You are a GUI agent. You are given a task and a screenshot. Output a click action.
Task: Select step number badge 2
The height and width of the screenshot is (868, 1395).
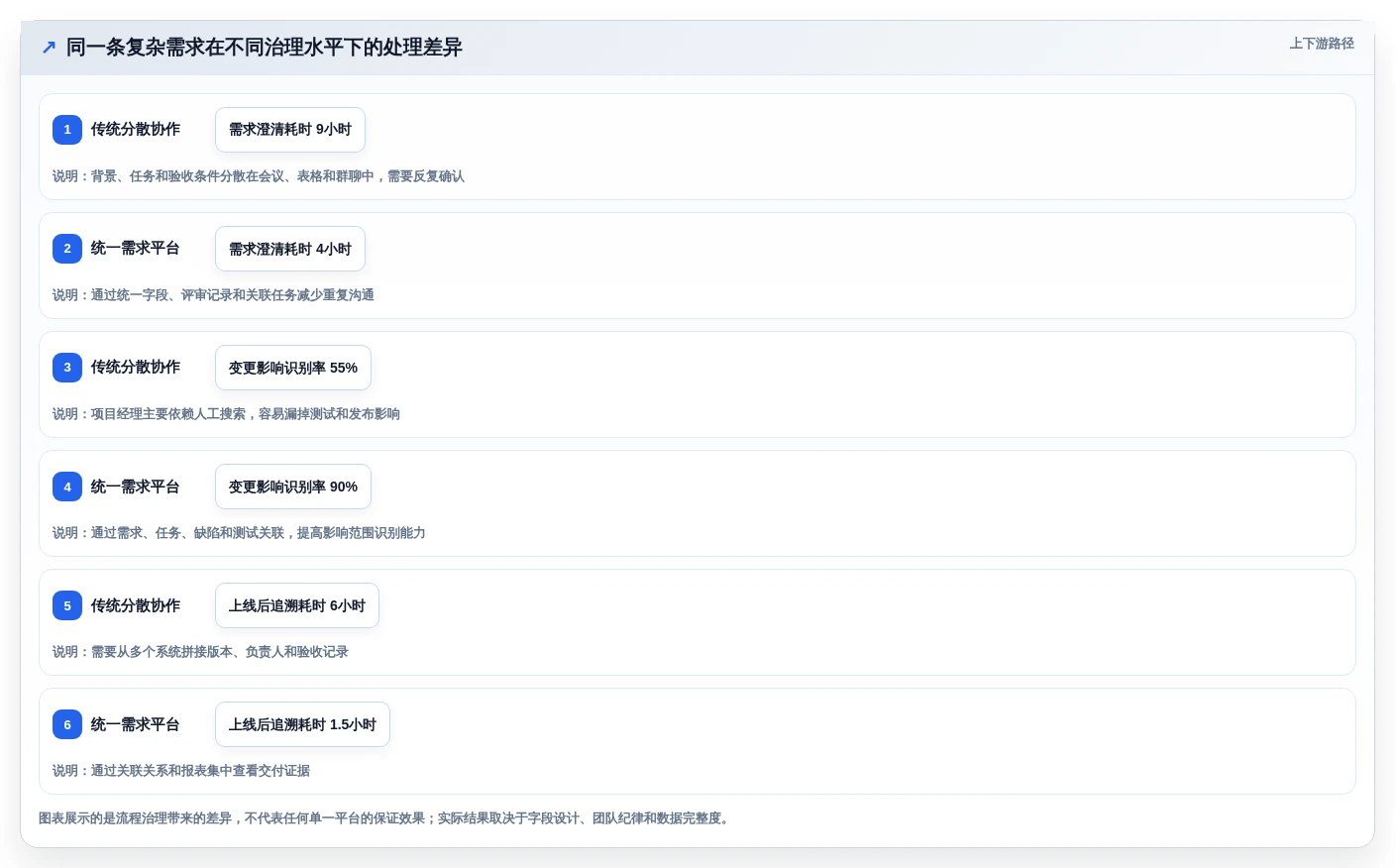coord(67,249)
